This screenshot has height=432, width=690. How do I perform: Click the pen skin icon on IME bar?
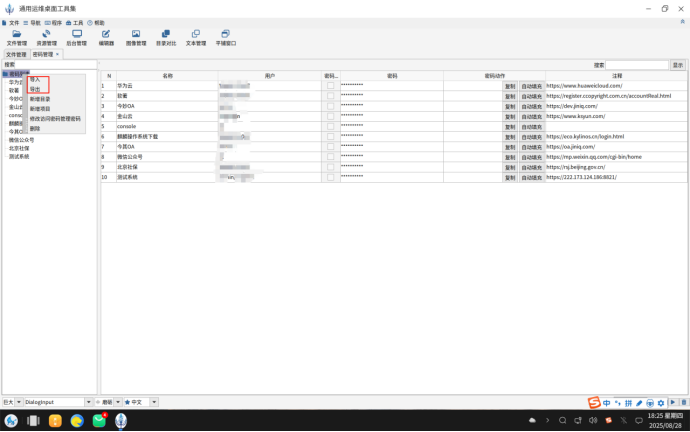(x=639, y=403)
